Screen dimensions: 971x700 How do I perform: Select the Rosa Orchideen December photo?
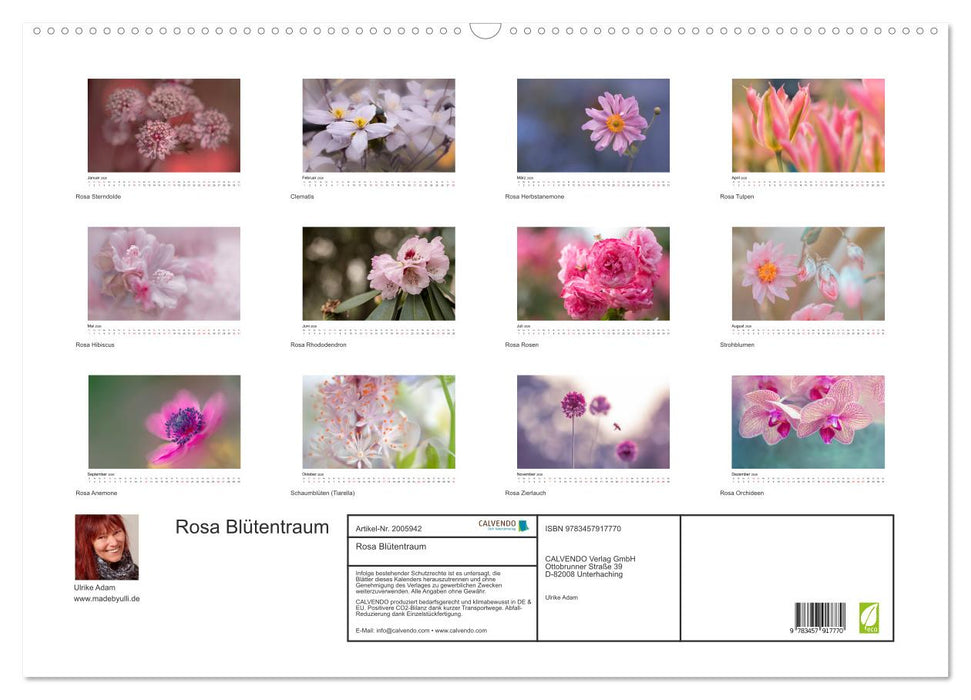807,420
